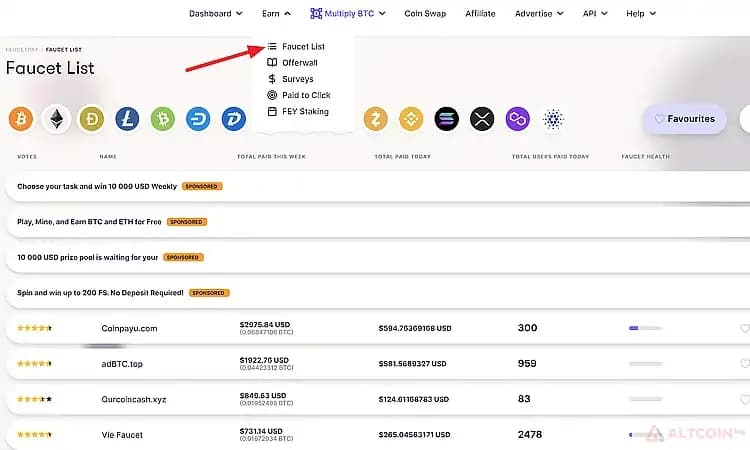750x450 pixels.
Task: Click Coinpayu.com star rating
Action: pos(34,328)
